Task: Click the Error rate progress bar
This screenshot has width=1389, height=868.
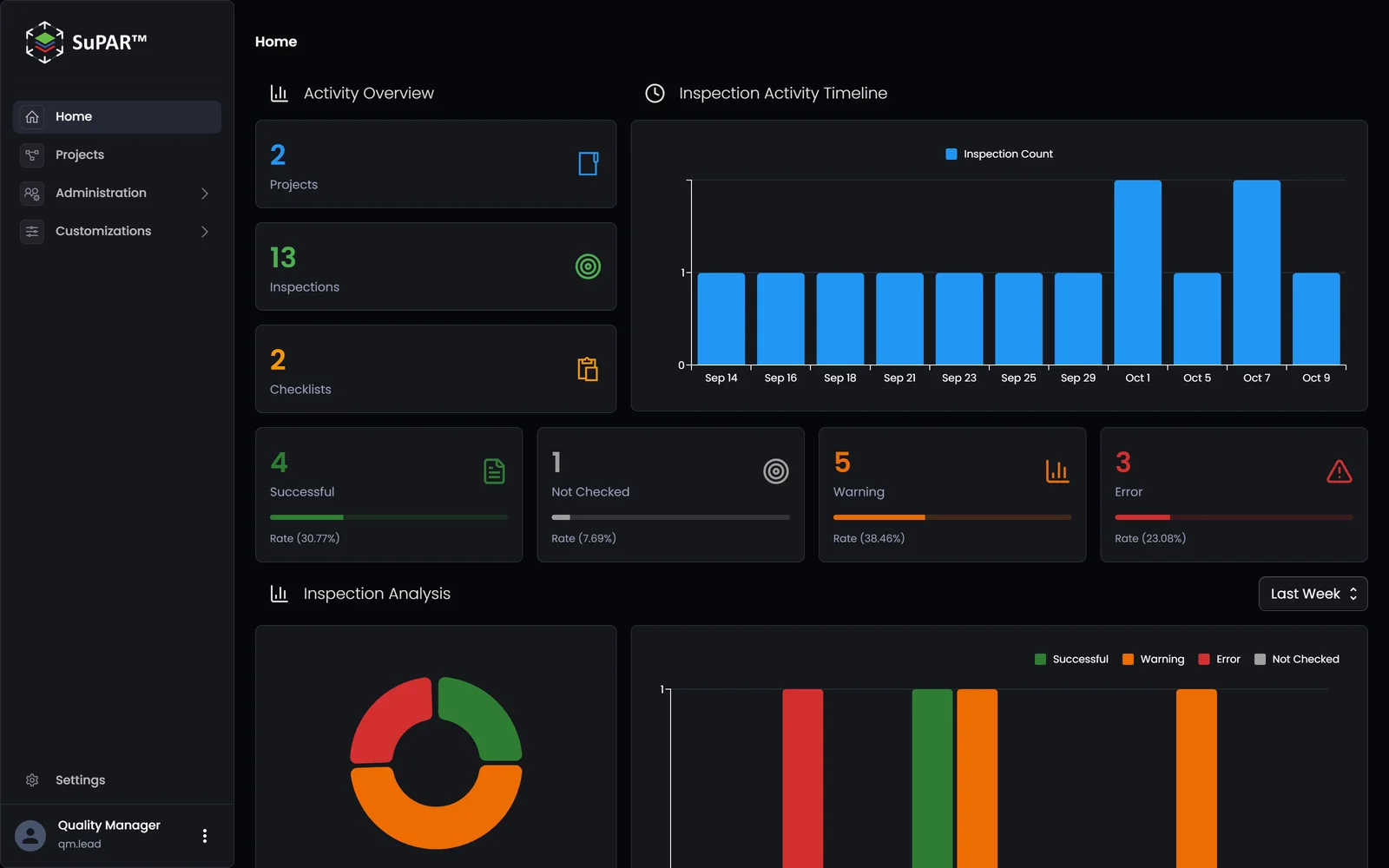Action: pyautogui.click(x=1234, y=517)
